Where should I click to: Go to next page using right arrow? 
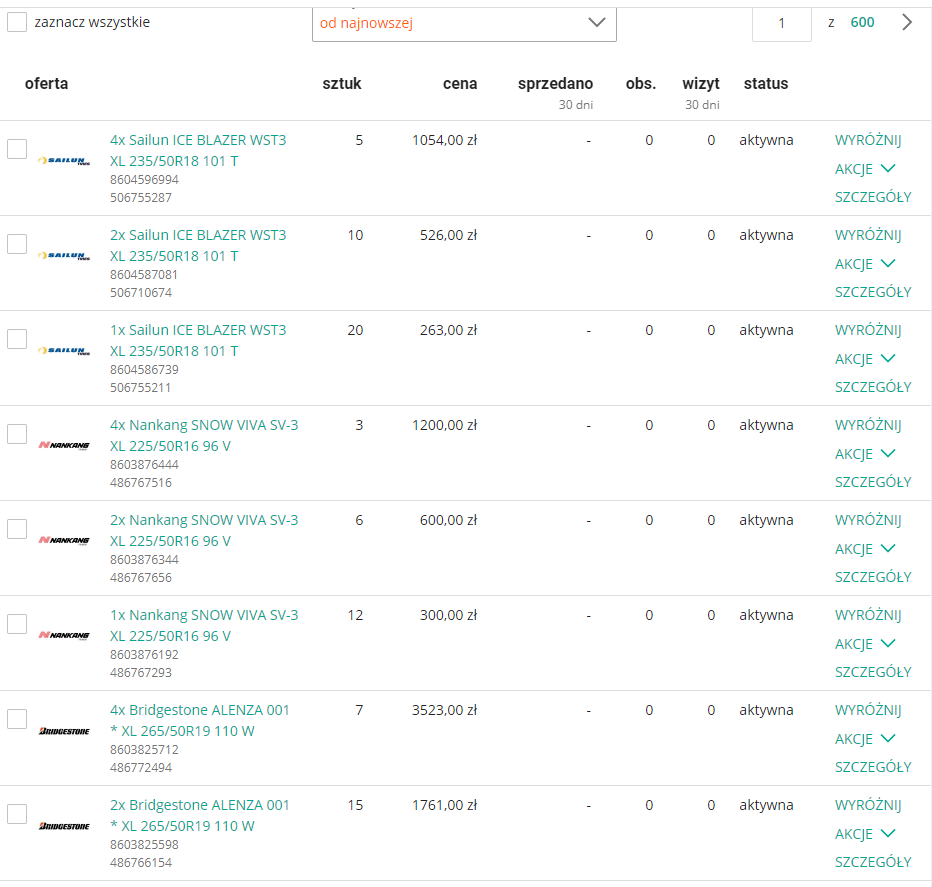coord(907,22)
